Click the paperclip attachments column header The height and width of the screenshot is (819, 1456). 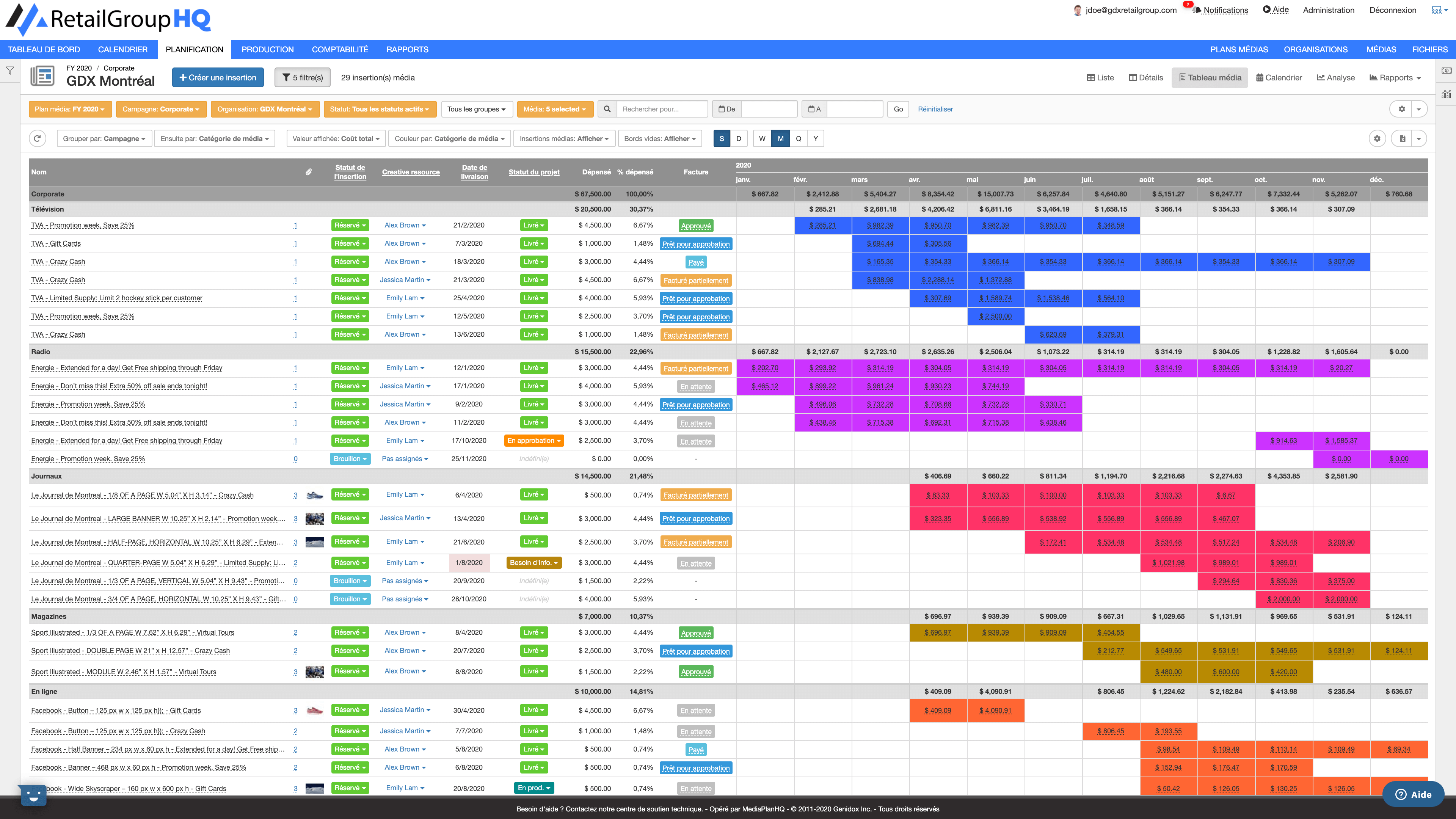pyautogui.click(x=309, y=172)
